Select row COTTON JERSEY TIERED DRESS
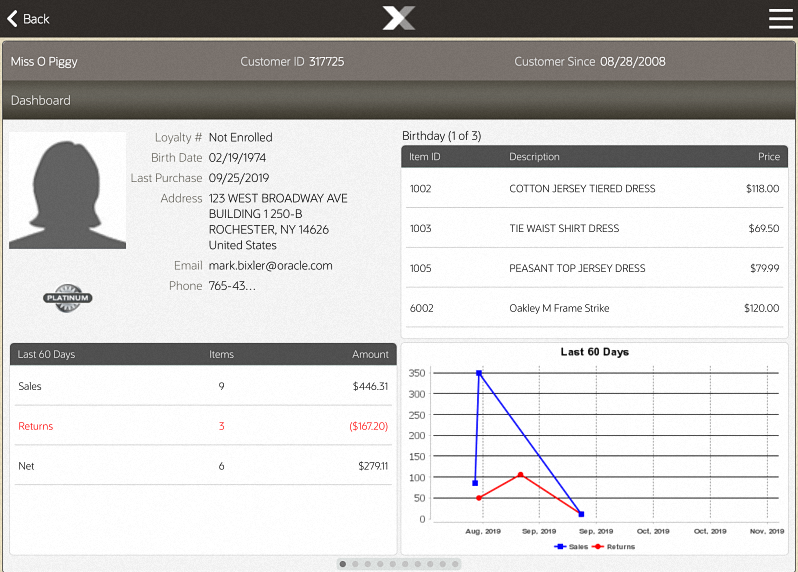 [594, 188]
